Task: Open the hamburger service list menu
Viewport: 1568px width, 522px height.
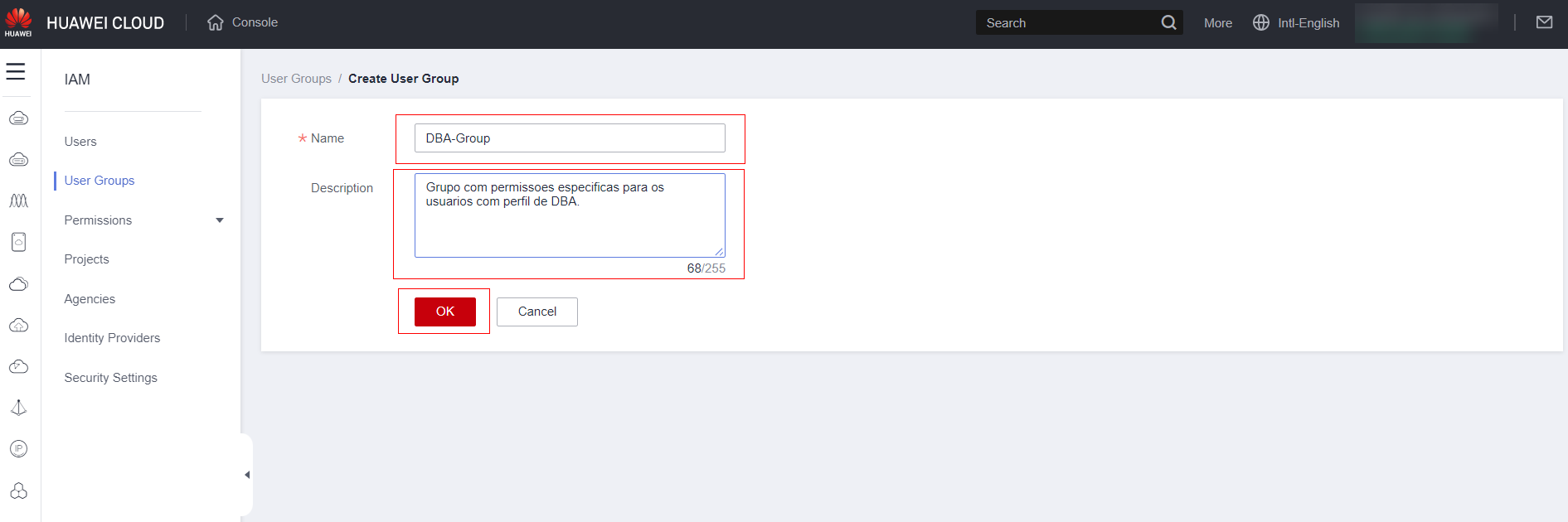Action: (16, 72)
